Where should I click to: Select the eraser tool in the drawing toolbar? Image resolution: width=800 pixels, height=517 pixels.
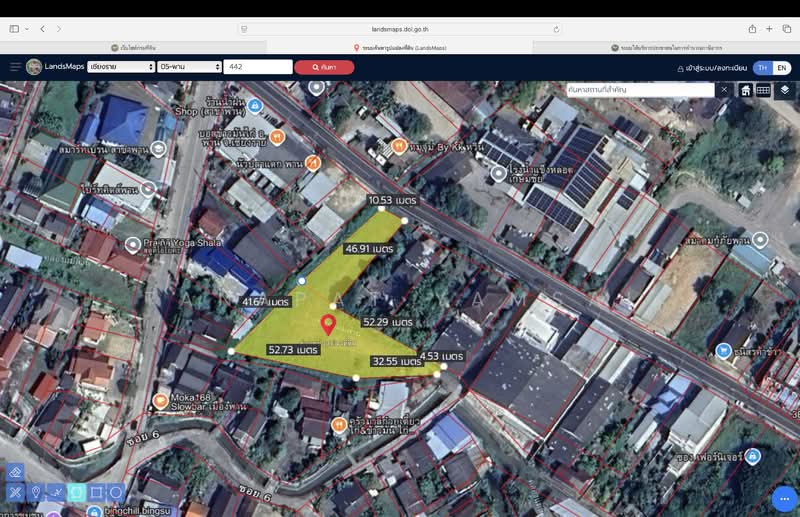coord(15,471)
